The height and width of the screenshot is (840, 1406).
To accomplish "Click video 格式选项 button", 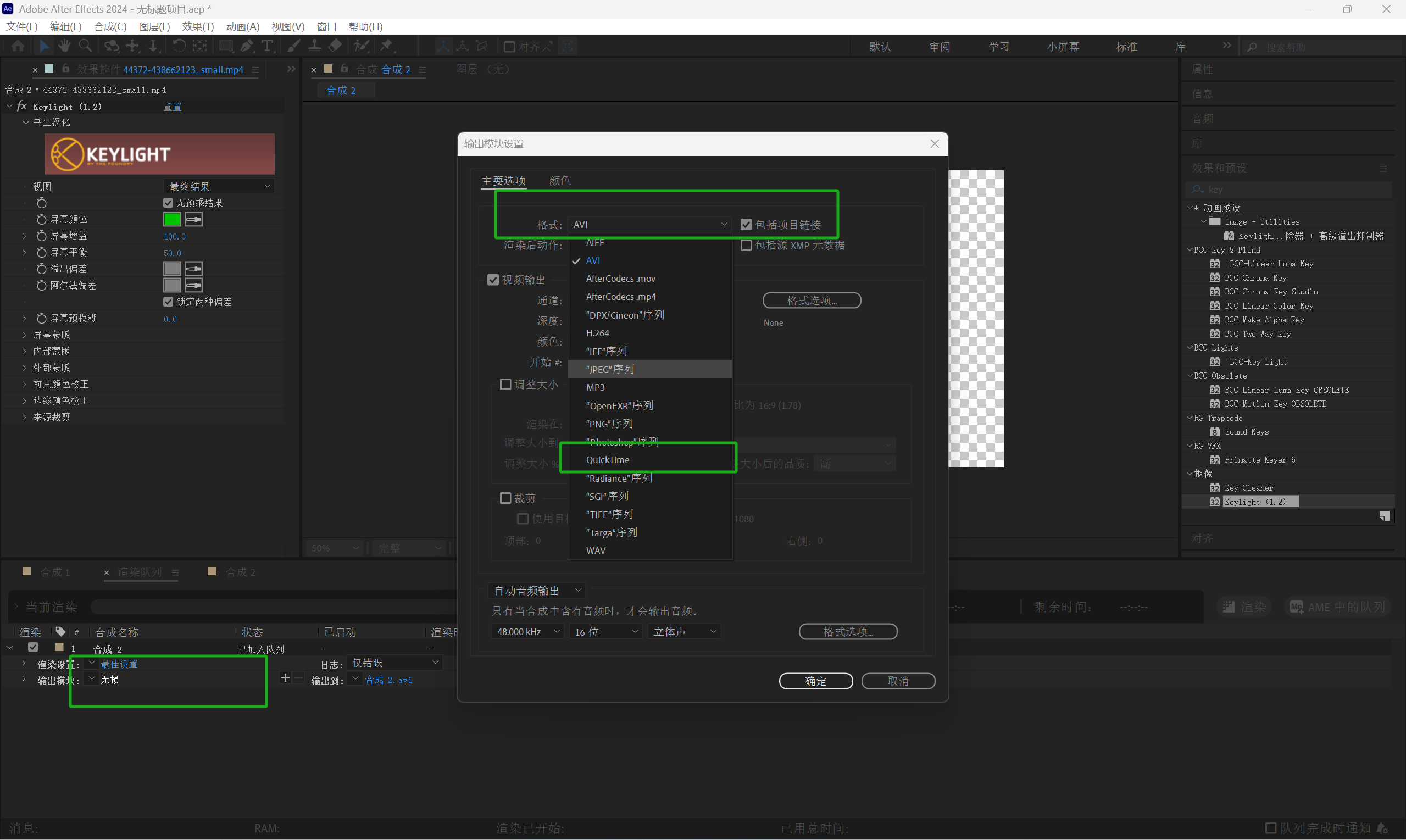I will coord(812,300).
